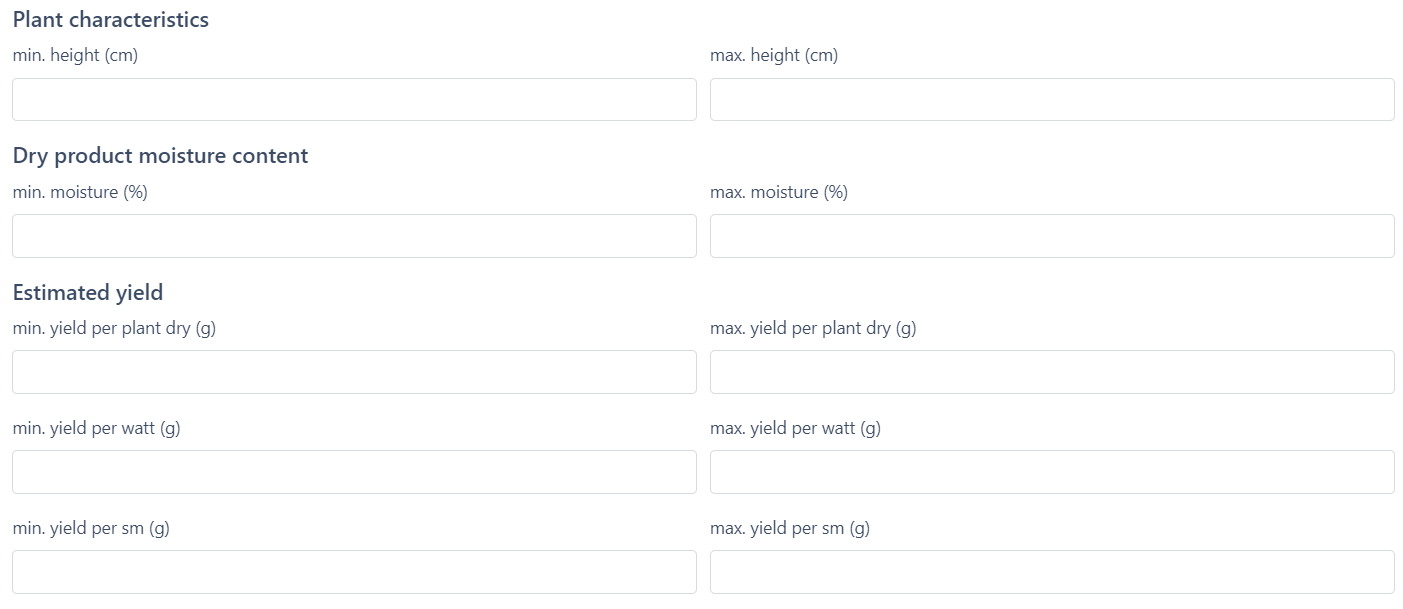Viewport: 1403px width, 609px height.
Task: Click the min. yield per watt input box
Action: point(354,472)
